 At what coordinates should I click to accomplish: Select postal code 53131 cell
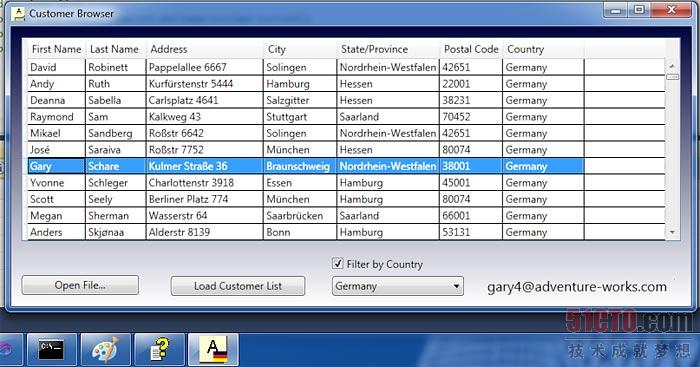tap(471, 232)
